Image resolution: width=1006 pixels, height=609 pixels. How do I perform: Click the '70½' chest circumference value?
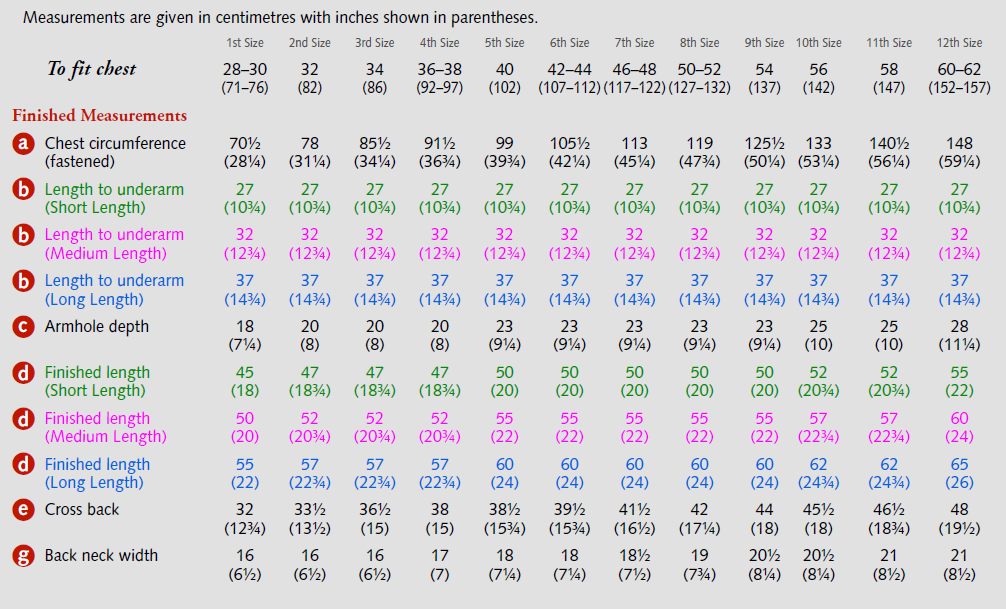click(x=245, y=143)
